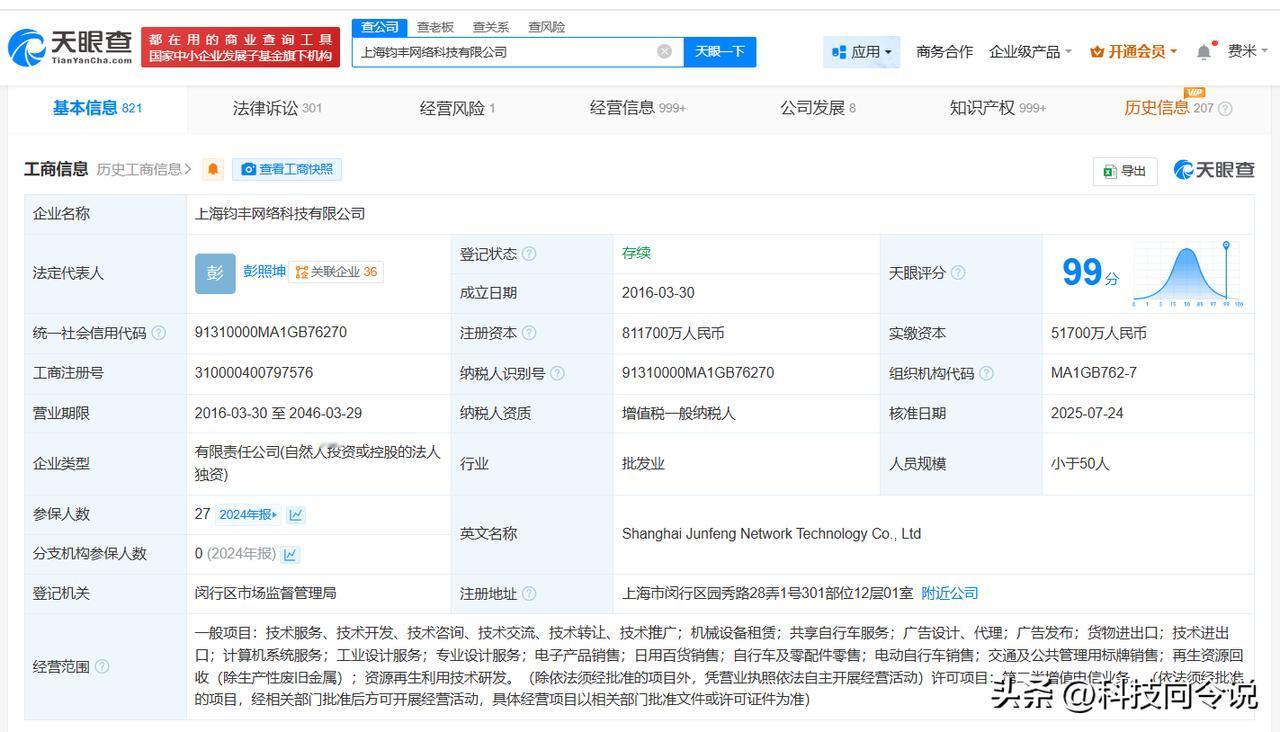This screenshot has width=1280, height=732.
Task: Click the 增值税一般纳税人 taxpayer qualification
Action: point(678,413)
